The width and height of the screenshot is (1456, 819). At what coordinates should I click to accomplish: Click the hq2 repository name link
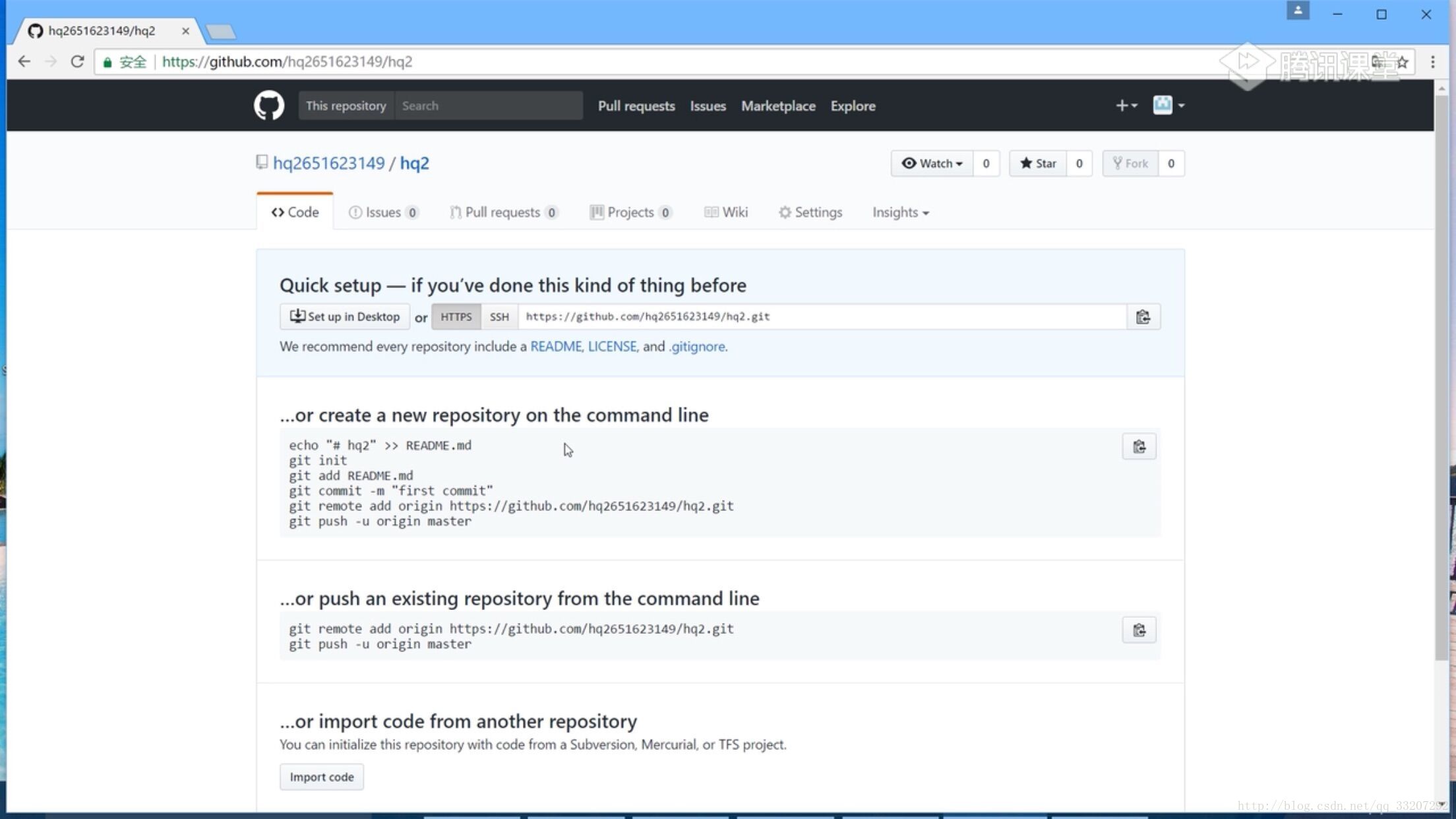[x=414, y=164]
